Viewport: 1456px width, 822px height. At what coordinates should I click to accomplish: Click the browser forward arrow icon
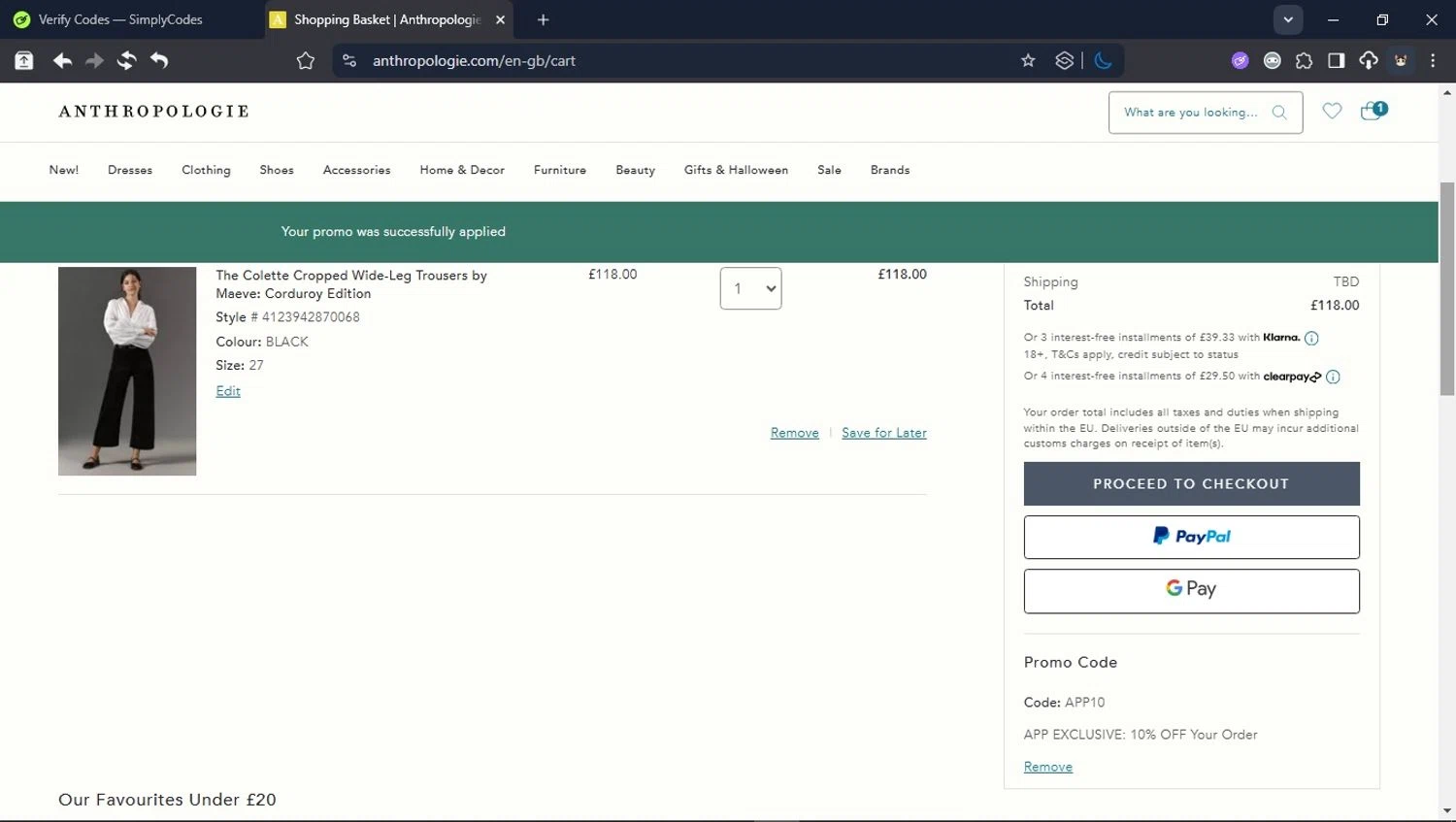click(94, 61)
